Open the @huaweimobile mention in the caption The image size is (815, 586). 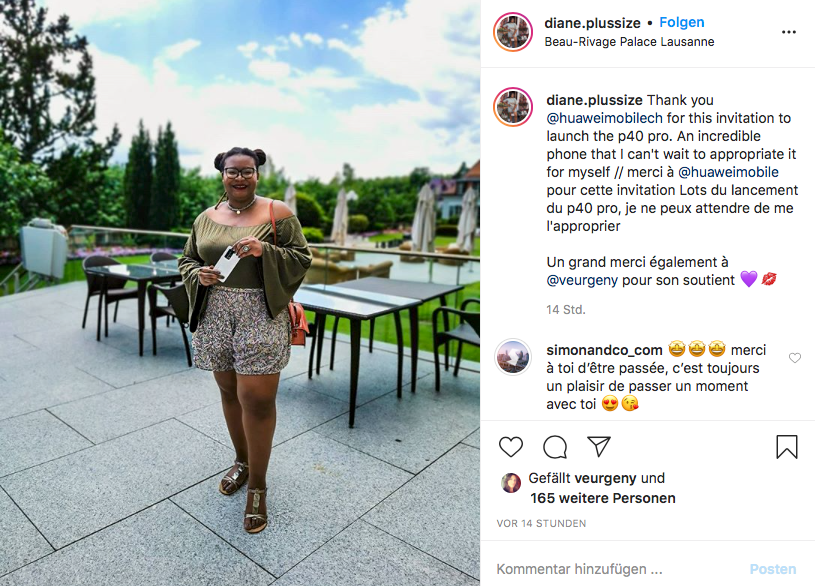pyautogui.click(x=728, y=172)
